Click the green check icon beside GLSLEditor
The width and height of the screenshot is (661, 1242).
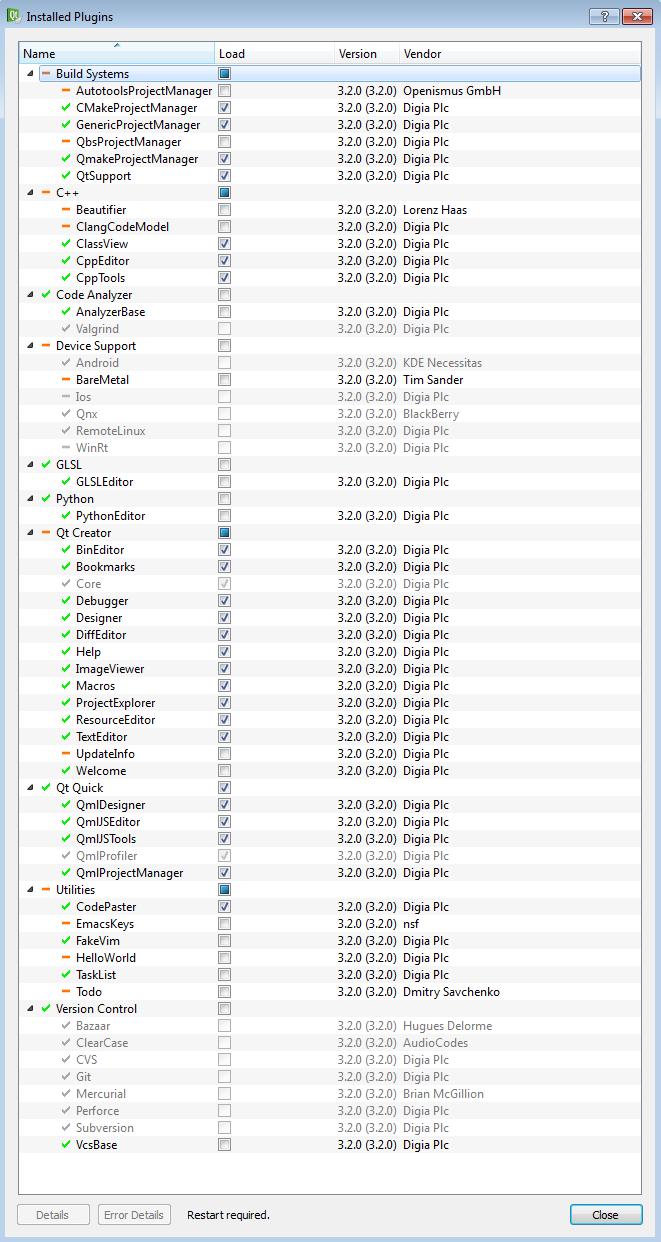point(66,482)
